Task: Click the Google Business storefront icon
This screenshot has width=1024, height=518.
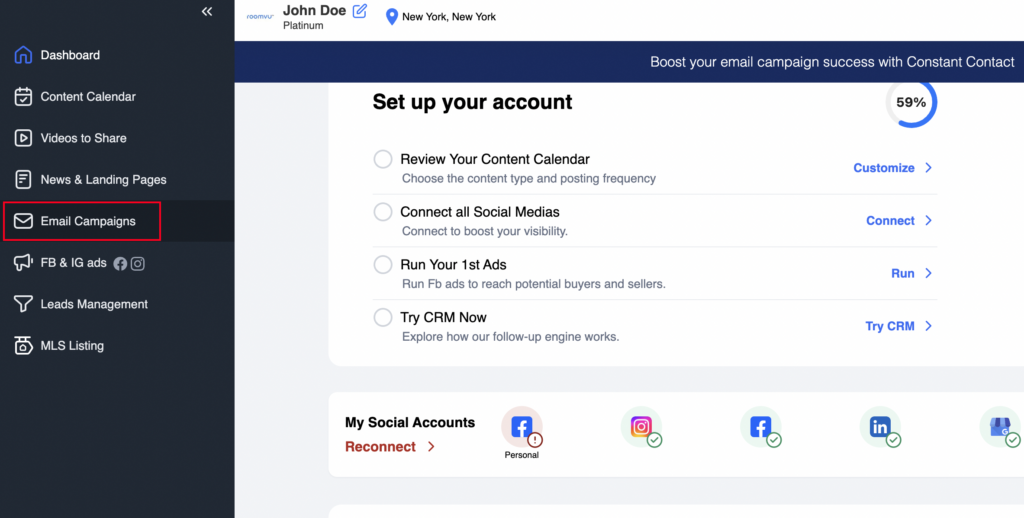Action: tap(998, 427)
